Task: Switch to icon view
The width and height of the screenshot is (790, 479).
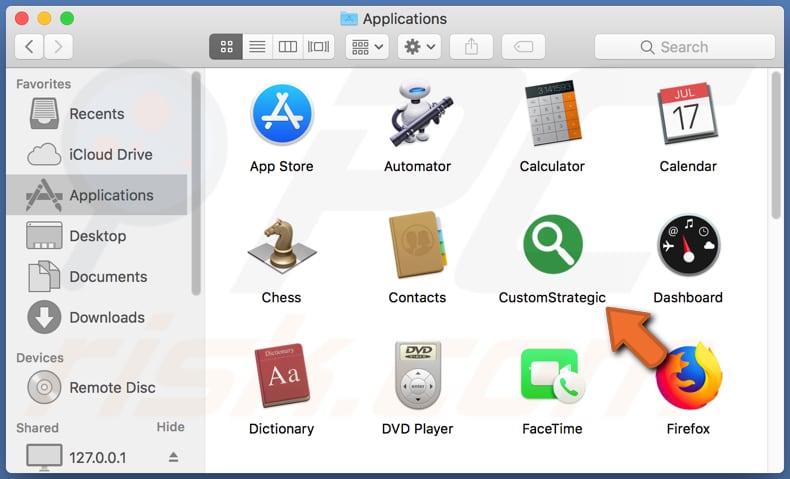Action: coord(226,47)
